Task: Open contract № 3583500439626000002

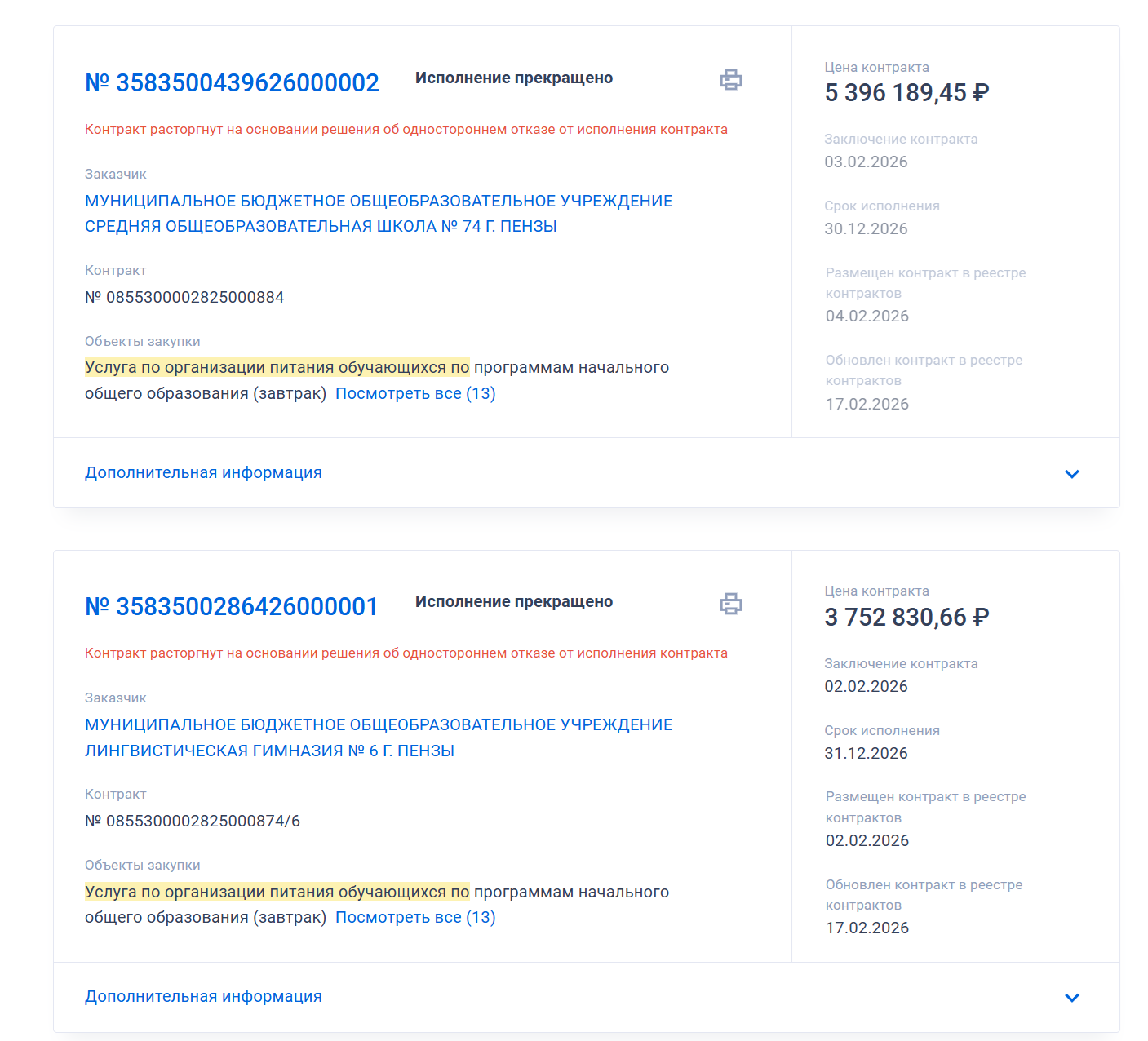Action: 232,83
